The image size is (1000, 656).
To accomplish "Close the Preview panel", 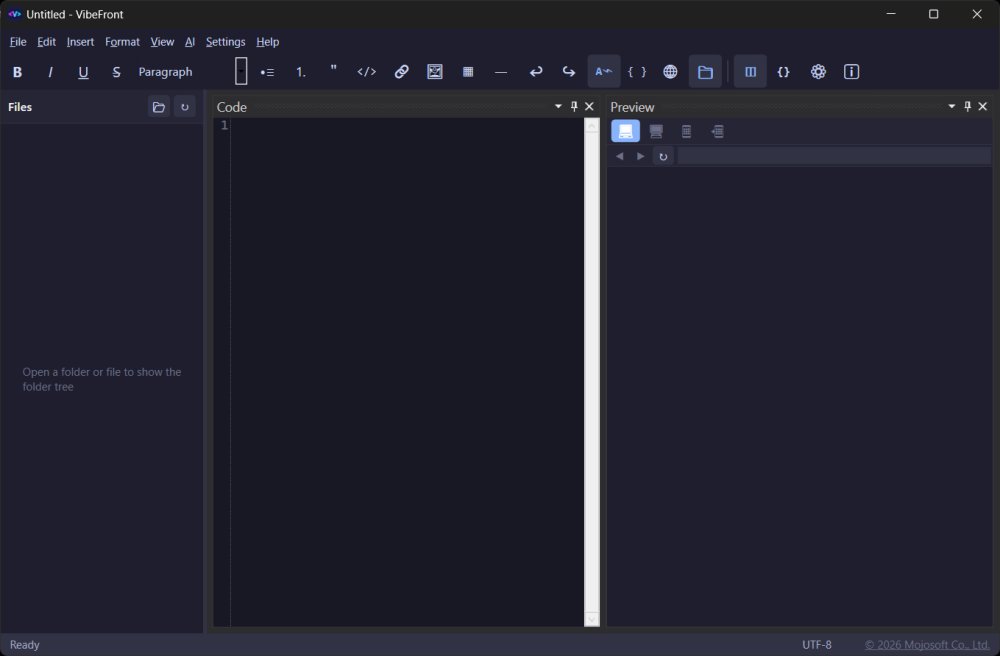I will (983, 106).
